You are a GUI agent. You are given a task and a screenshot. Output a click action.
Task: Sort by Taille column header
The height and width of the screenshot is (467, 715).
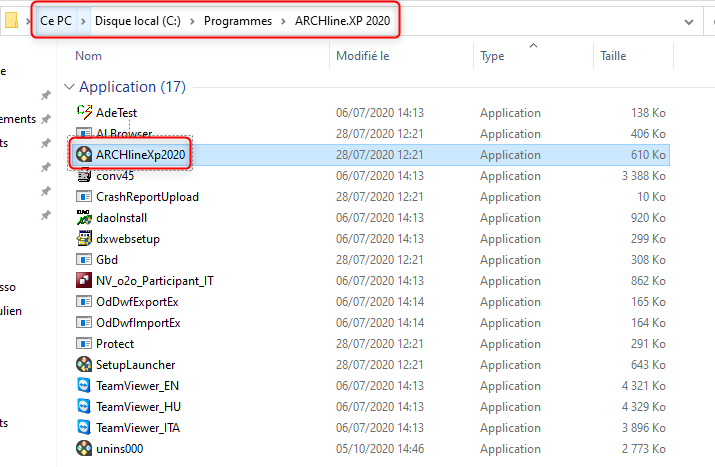(613, 56)
